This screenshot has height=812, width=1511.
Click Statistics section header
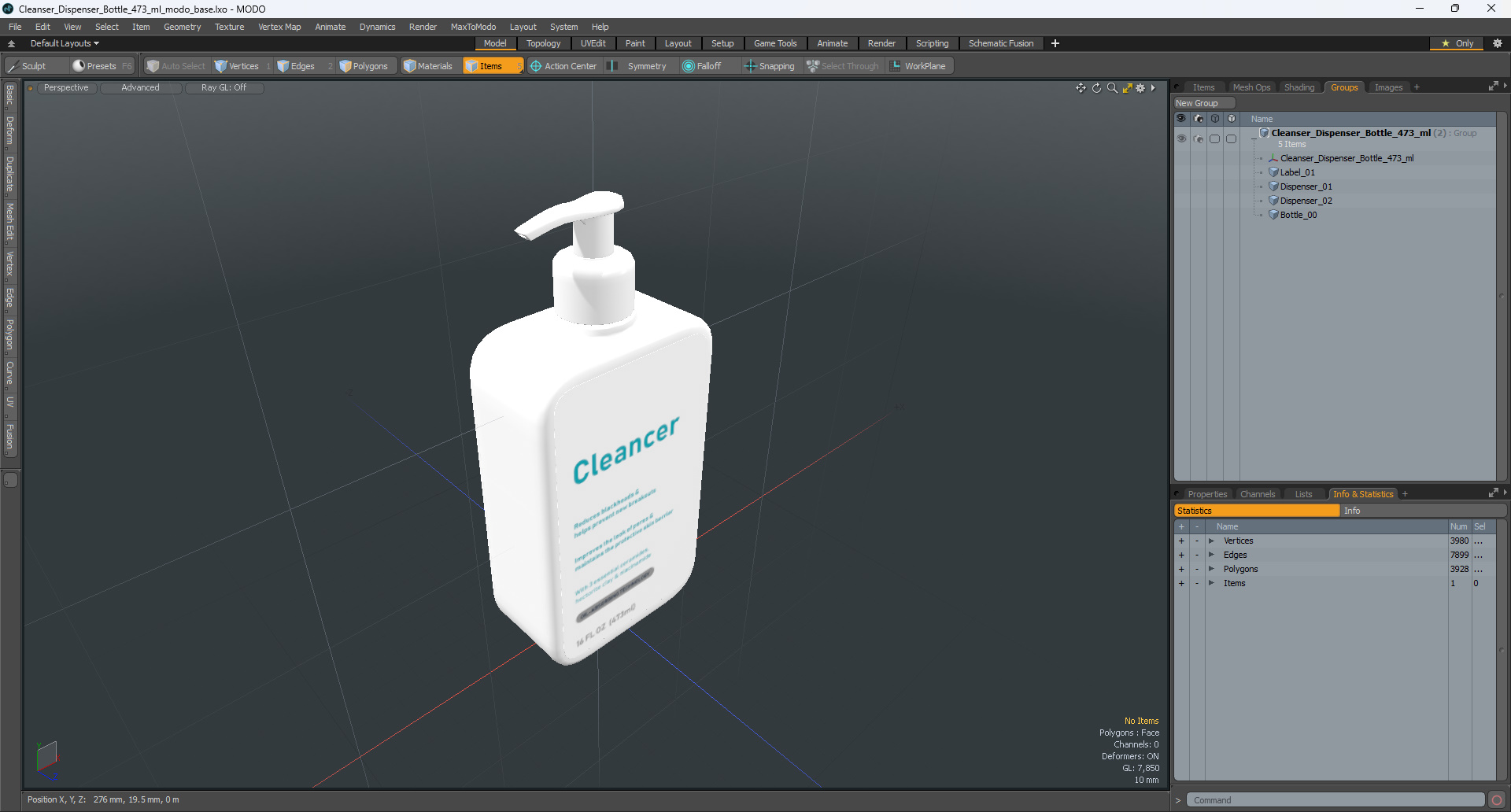1257,511
